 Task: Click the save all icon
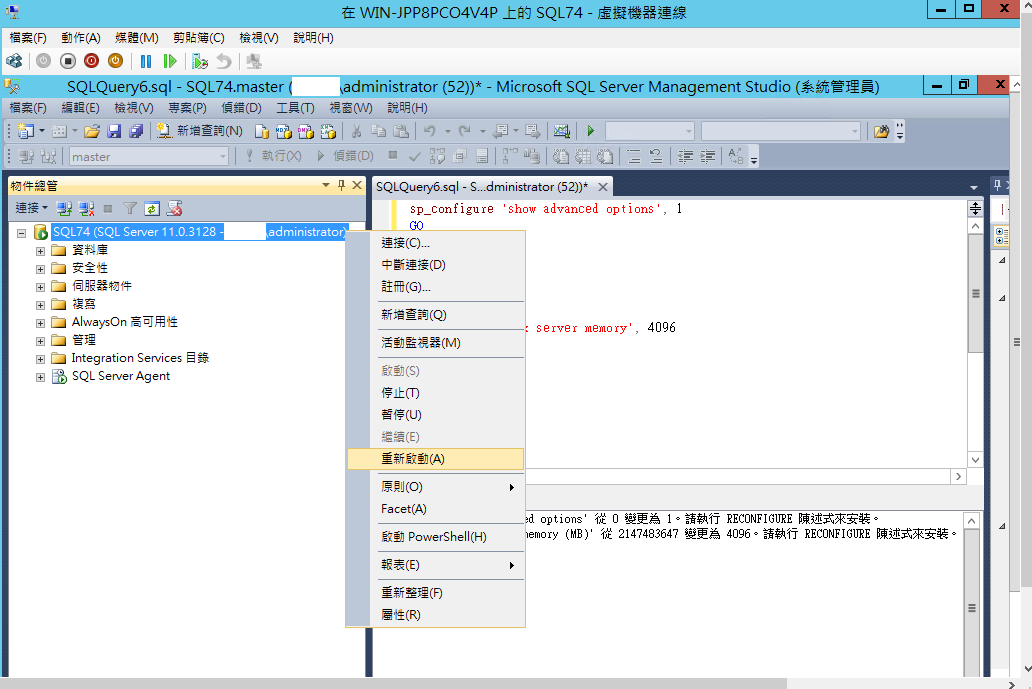136,132
